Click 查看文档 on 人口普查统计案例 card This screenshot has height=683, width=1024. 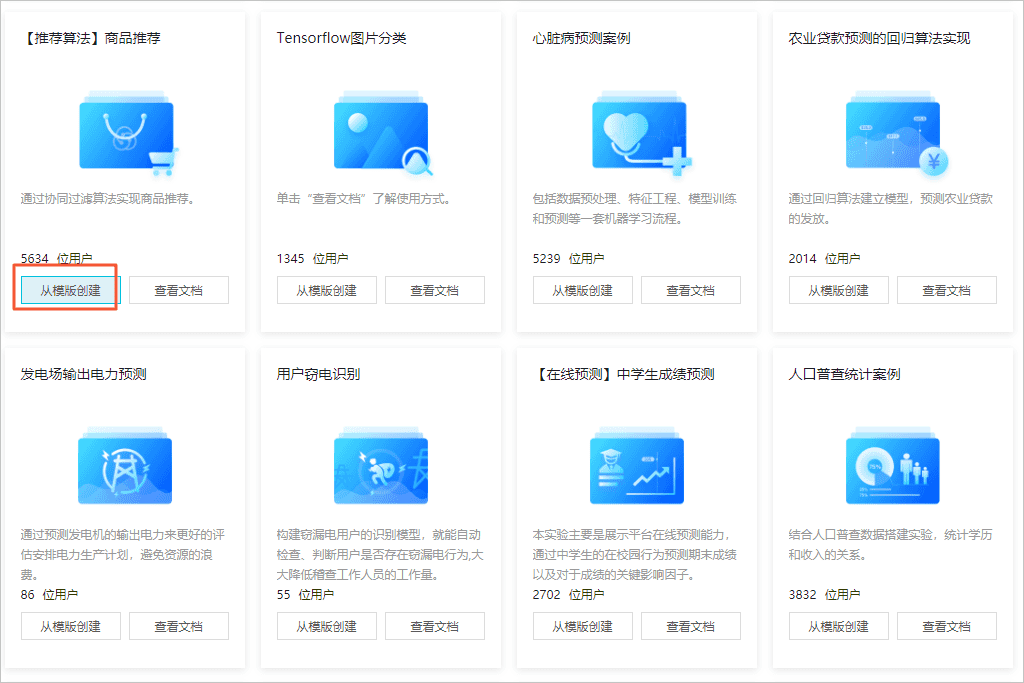946,626
